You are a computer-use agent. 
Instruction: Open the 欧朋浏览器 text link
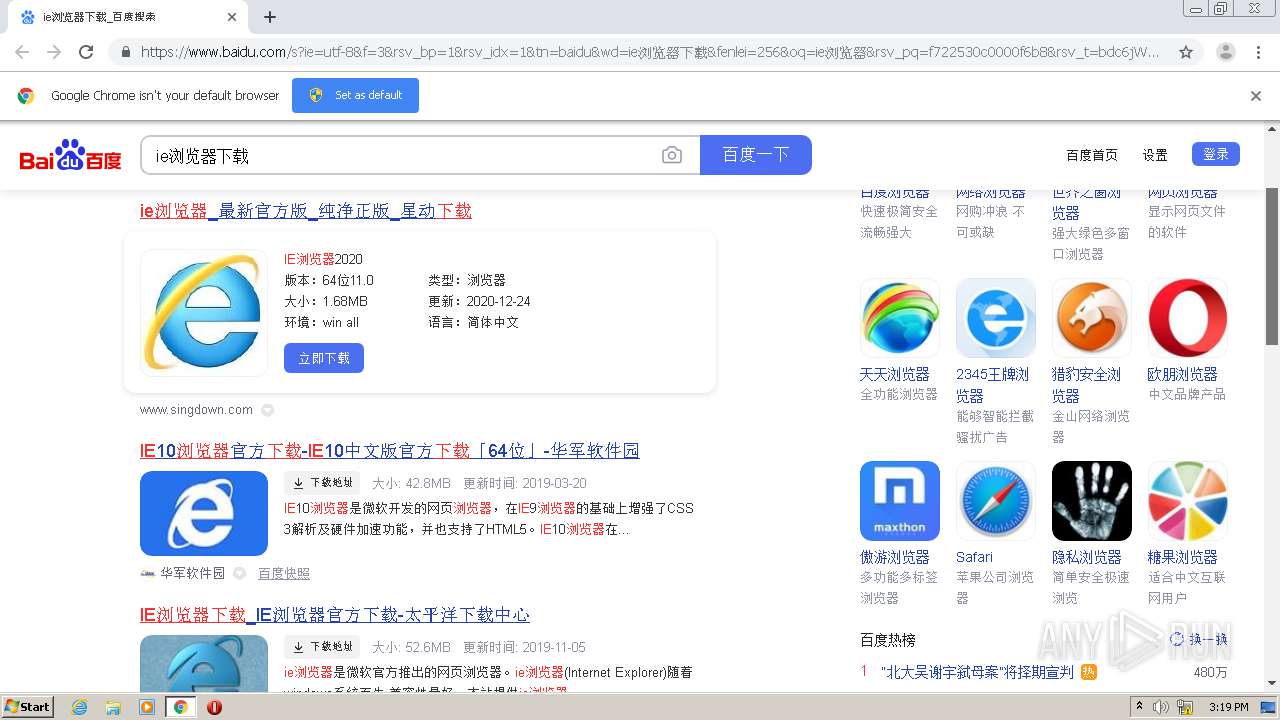pos(1183,374)
